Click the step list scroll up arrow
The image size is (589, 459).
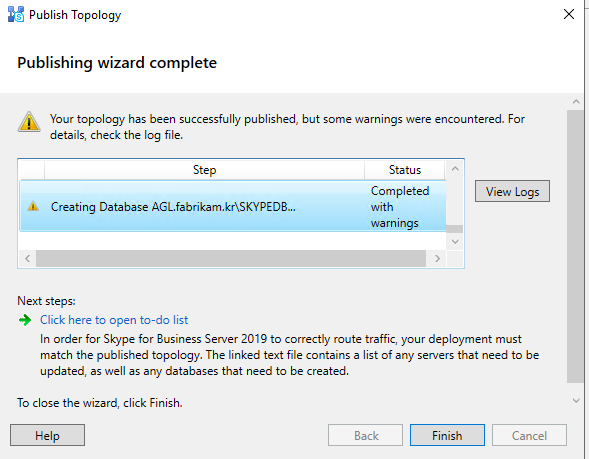pos(455,169)
